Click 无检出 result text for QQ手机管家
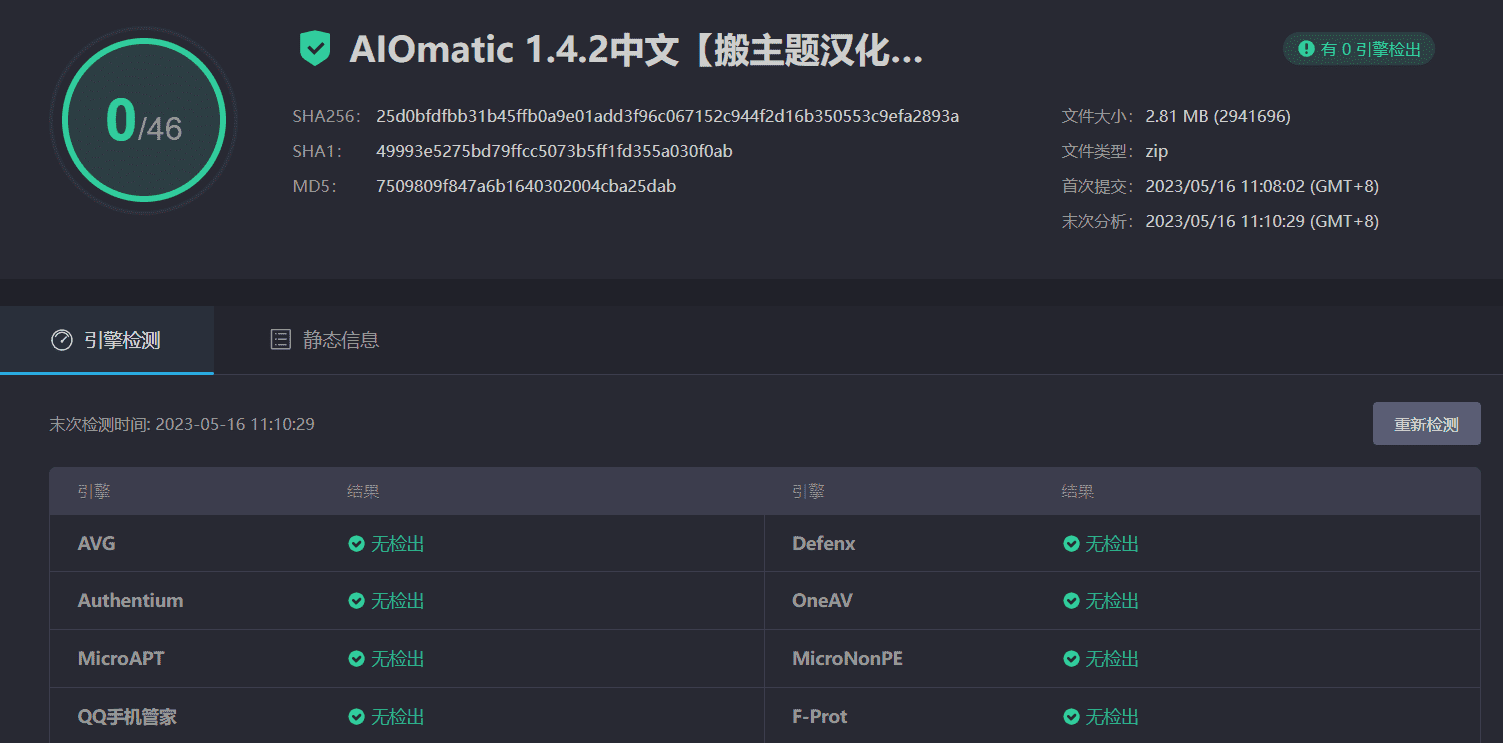Screen dimensions: 1503x743 (x=398, y=717)
